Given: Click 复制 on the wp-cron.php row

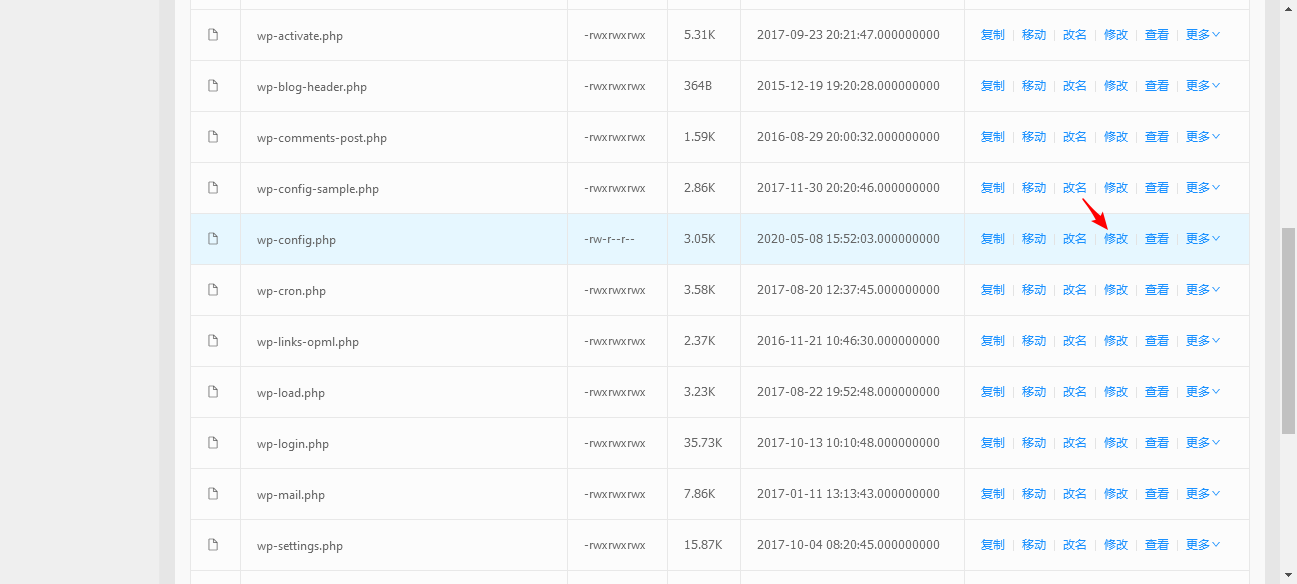Looking at the screenshot, I should [993, 290].
